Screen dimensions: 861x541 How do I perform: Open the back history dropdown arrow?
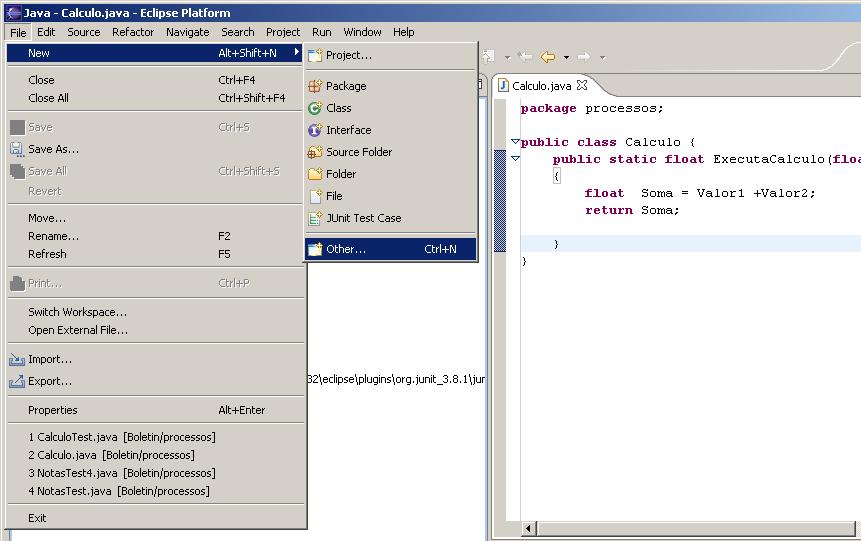(x=566, y=57)
